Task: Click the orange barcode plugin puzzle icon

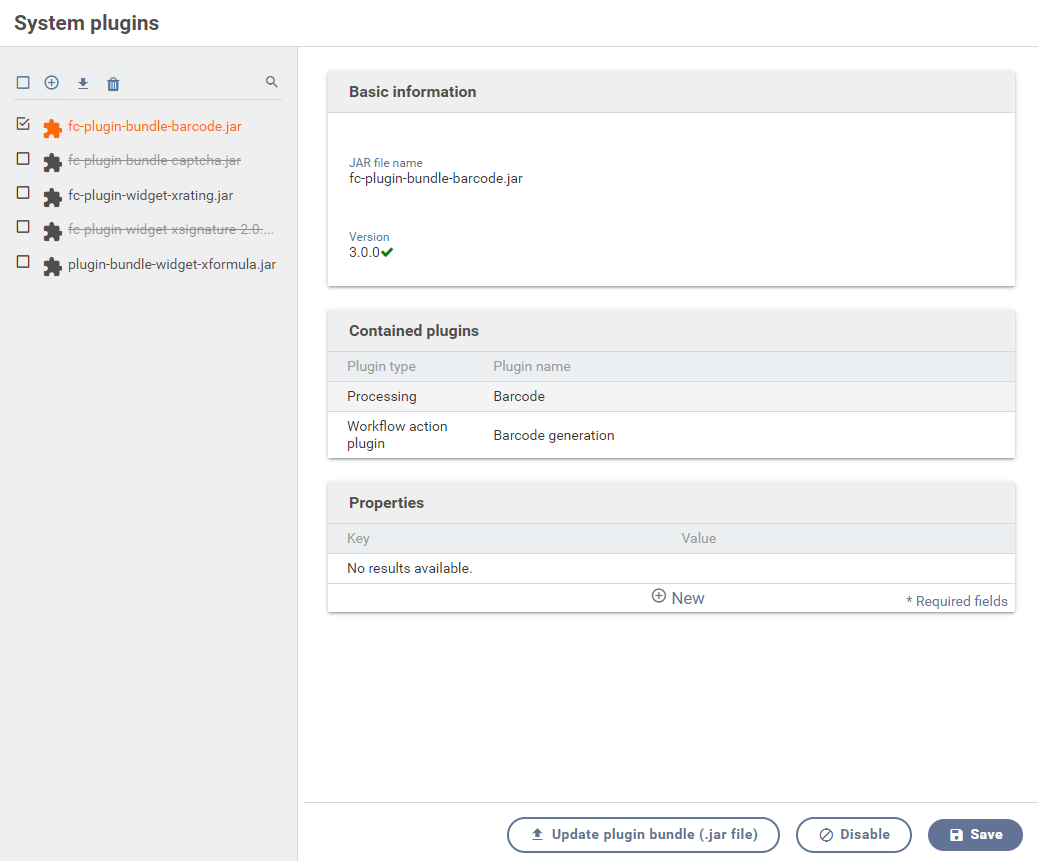Action: coord(53,128)
